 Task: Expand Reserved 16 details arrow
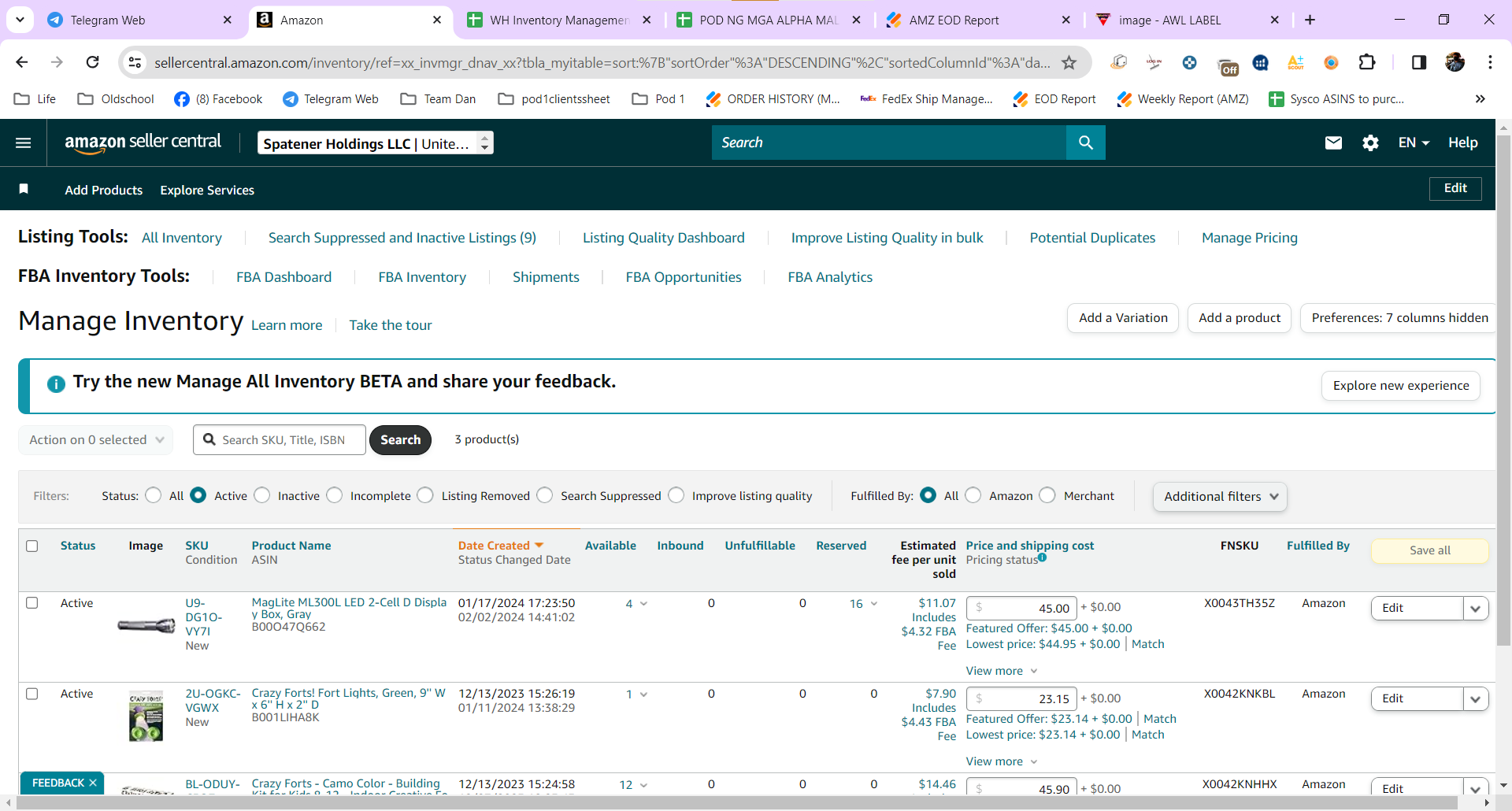click(x=873, y=604)
